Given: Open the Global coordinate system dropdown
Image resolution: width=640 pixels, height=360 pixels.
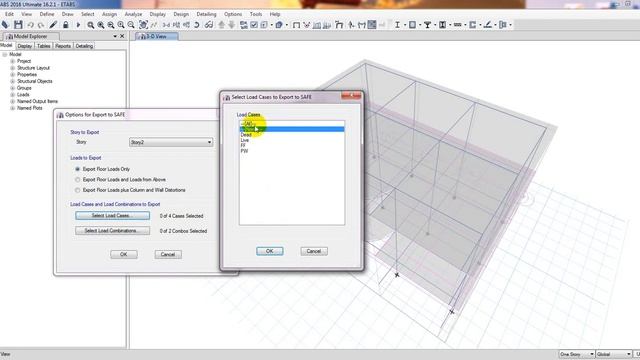Looking at the screenshot, I should pyautogui.click(x=613, y=354).
